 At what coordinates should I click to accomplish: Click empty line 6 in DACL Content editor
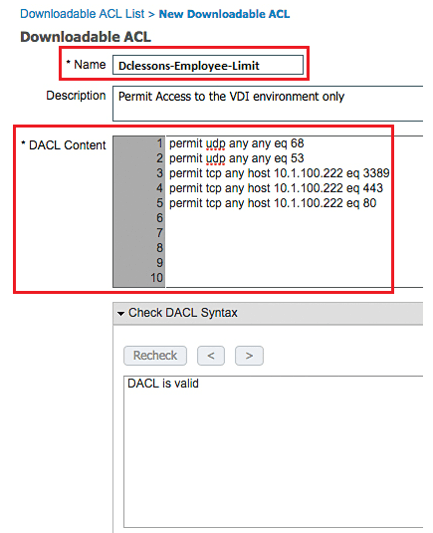294,218
